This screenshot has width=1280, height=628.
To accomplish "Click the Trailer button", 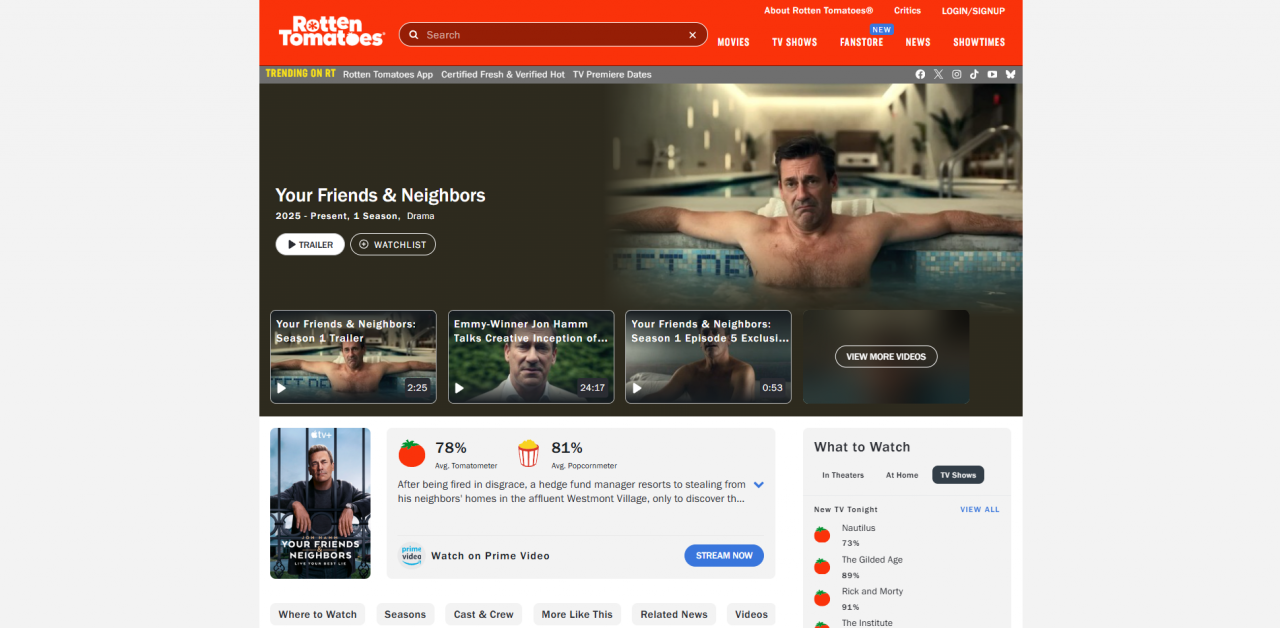I will click(x=310, y=245).
